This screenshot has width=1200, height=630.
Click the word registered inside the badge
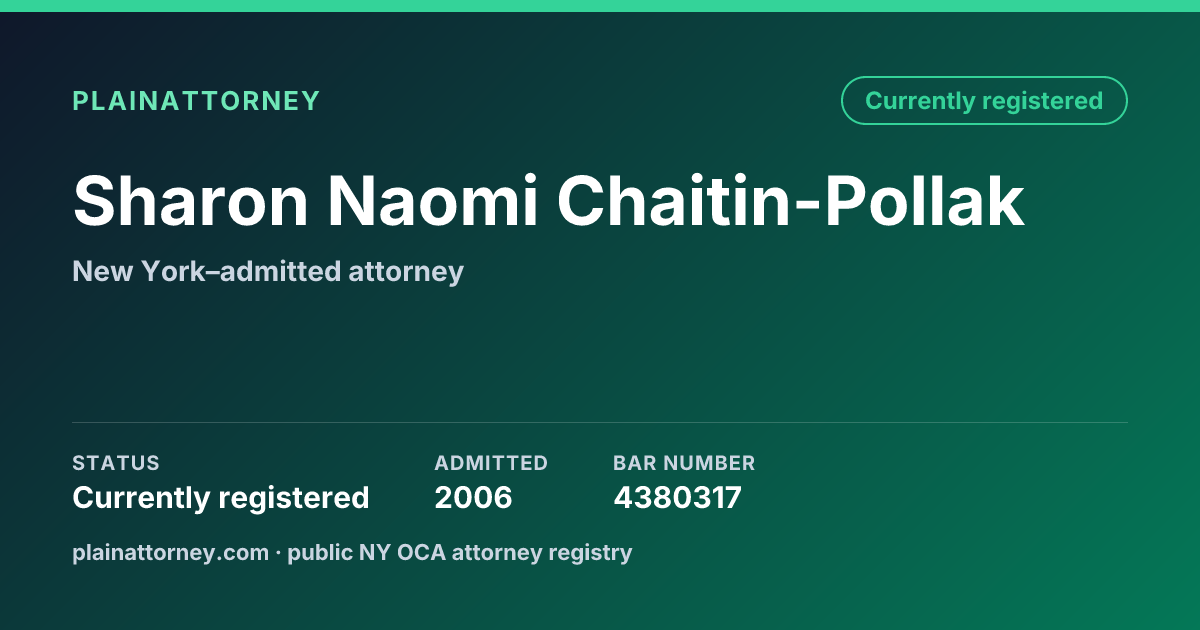pos(1042,102)
